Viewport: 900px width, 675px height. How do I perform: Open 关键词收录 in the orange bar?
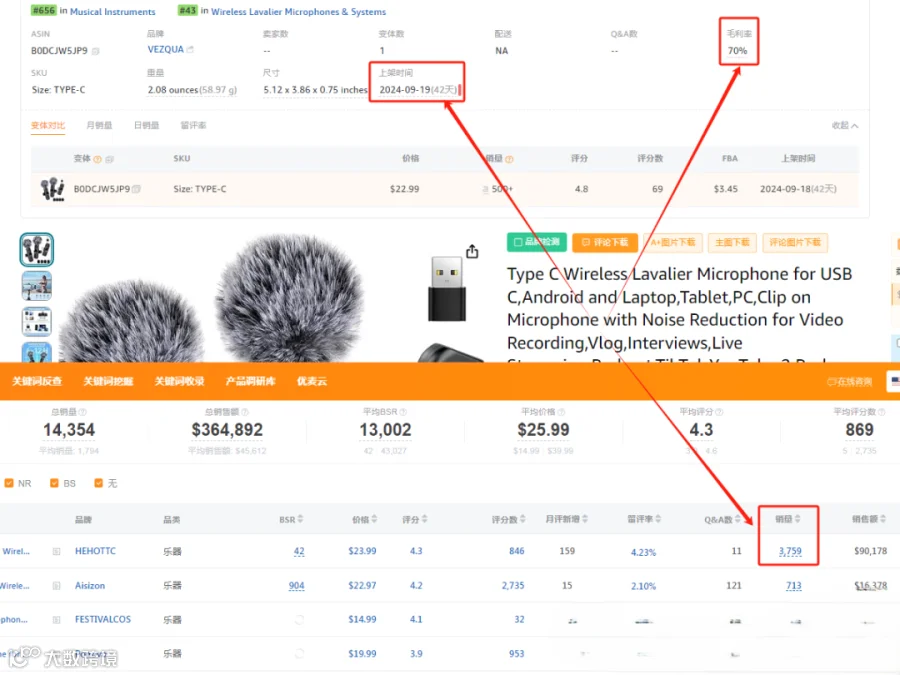click(179, 381)
